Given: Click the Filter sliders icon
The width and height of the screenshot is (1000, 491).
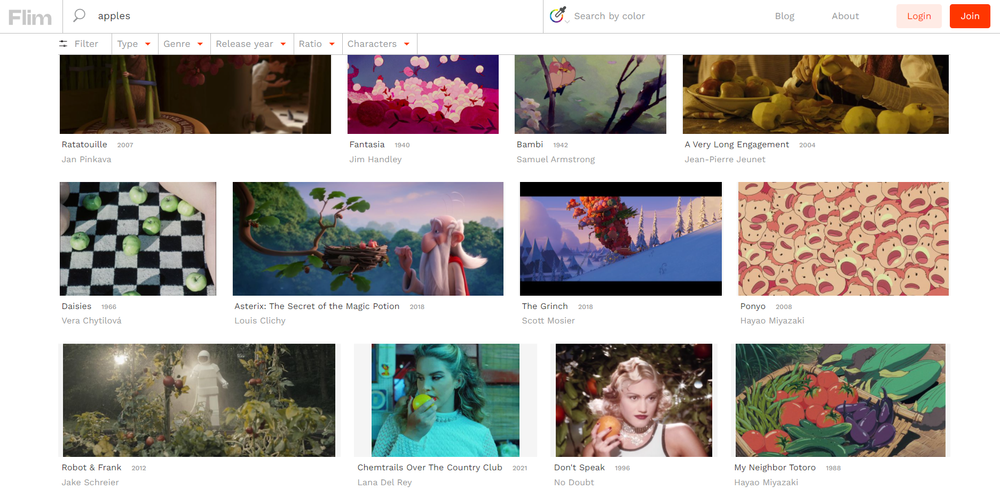Looking at the screenshot, I should [x=63, y=44].
